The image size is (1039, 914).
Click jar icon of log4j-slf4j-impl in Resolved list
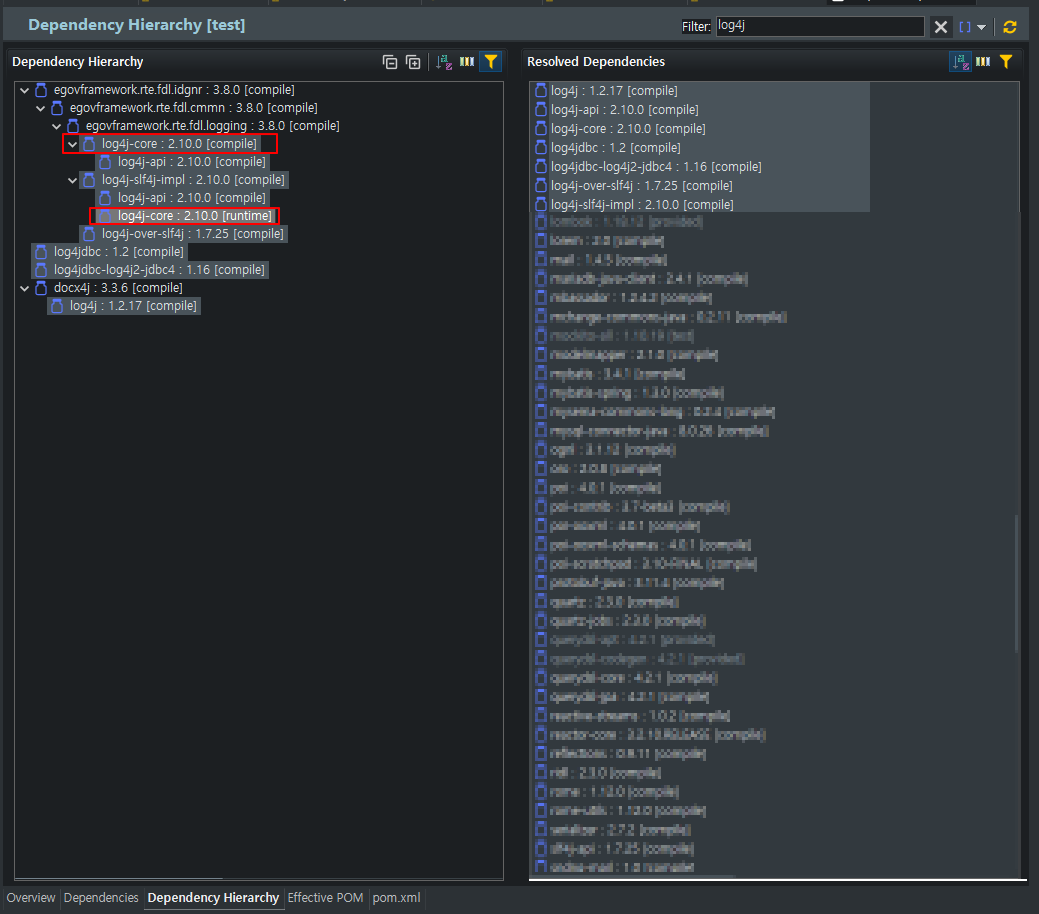tap(541, 205)
